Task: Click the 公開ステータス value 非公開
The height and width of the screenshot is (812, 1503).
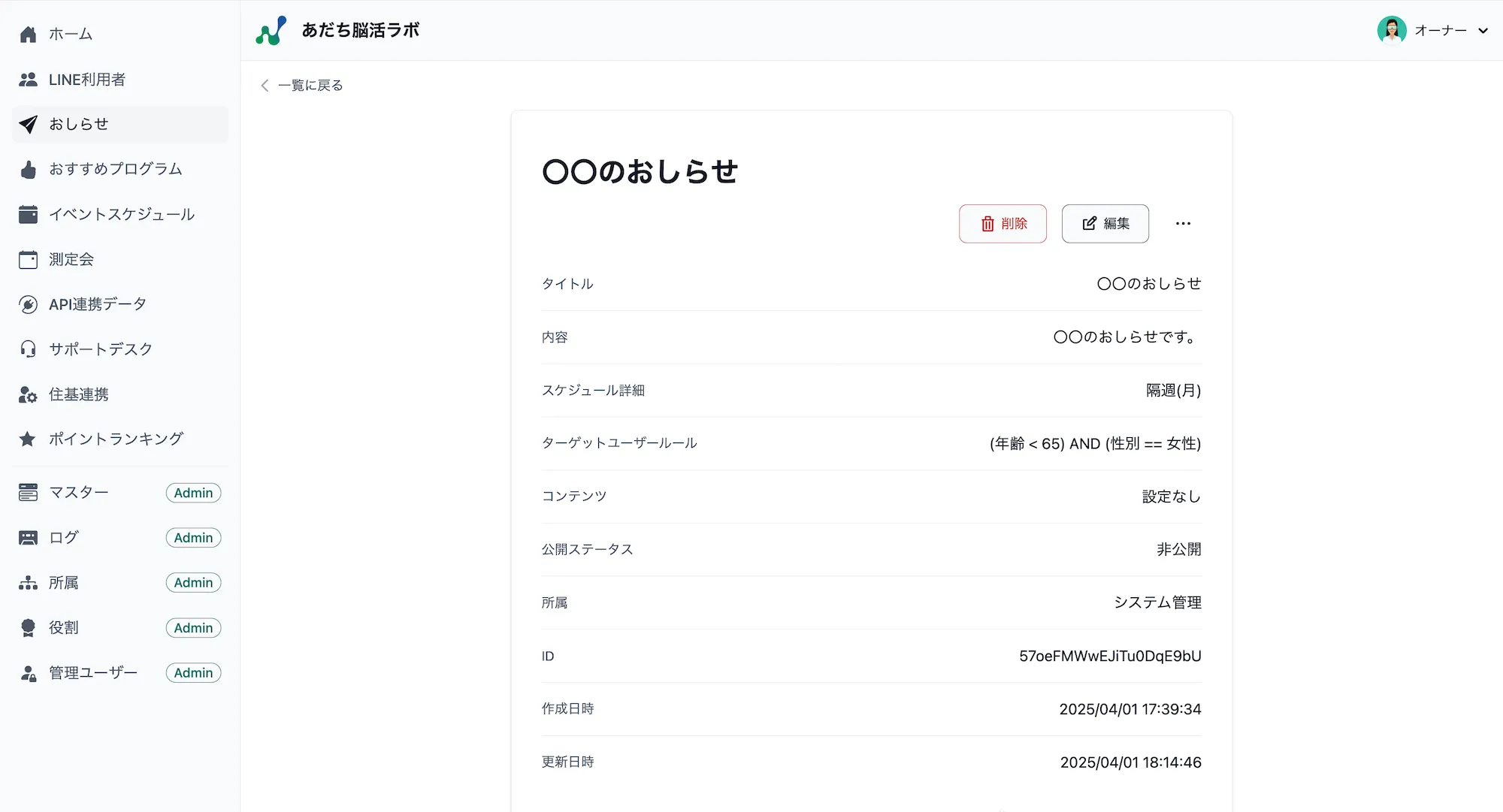Action: pyautogui.click(x=1179, y=550)
